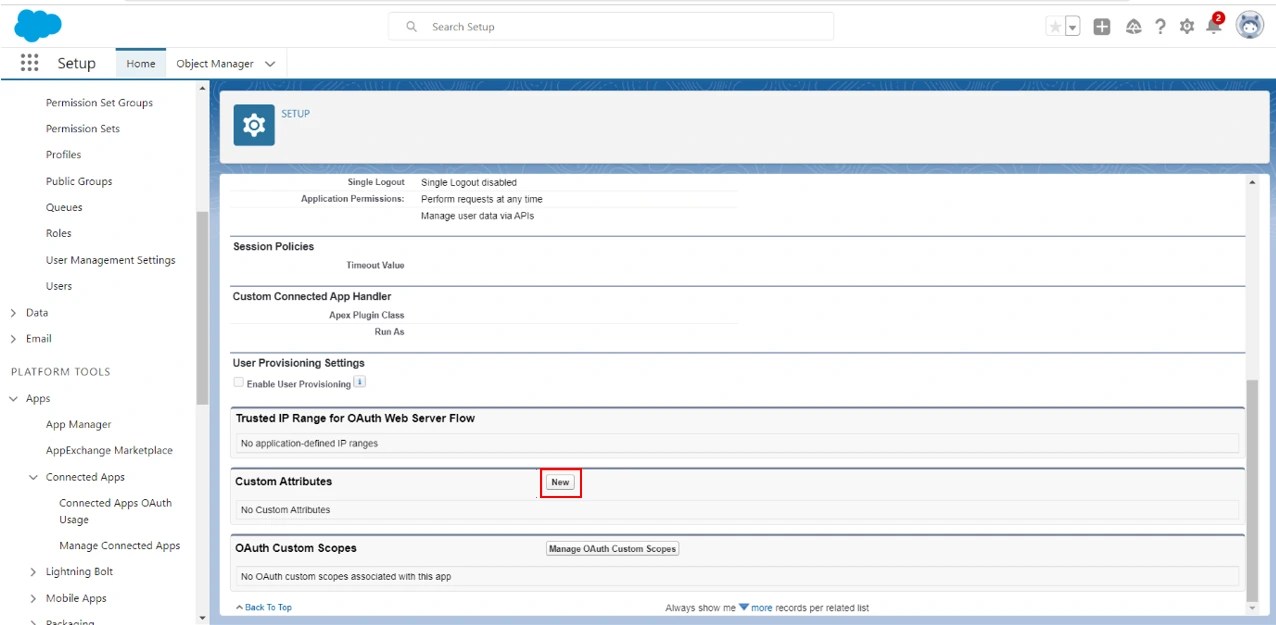Open the App Launcher waffle icon

(28, 62)
